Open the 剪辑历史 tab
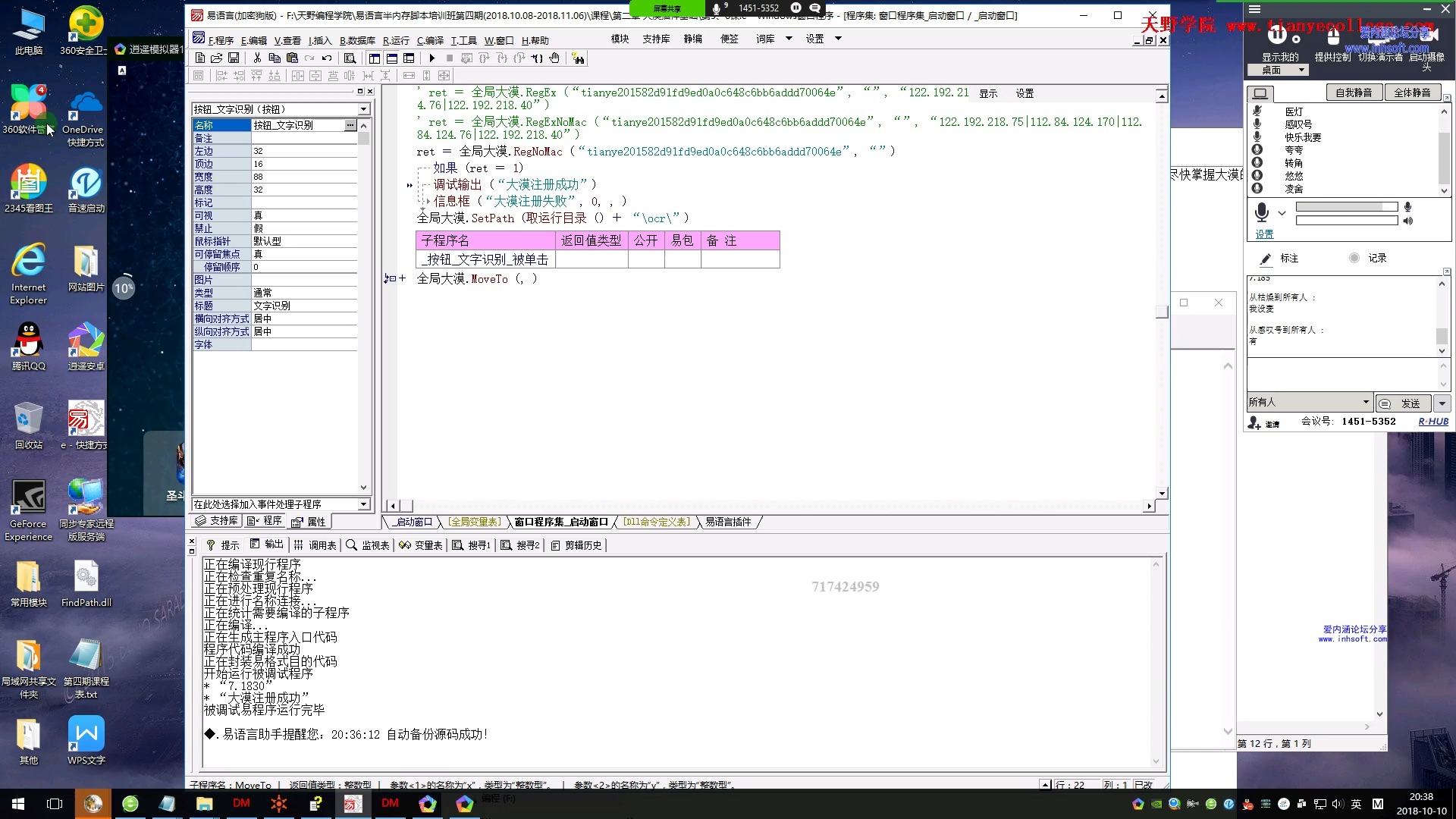The image size is (1456, 819). tap(576, 545)
